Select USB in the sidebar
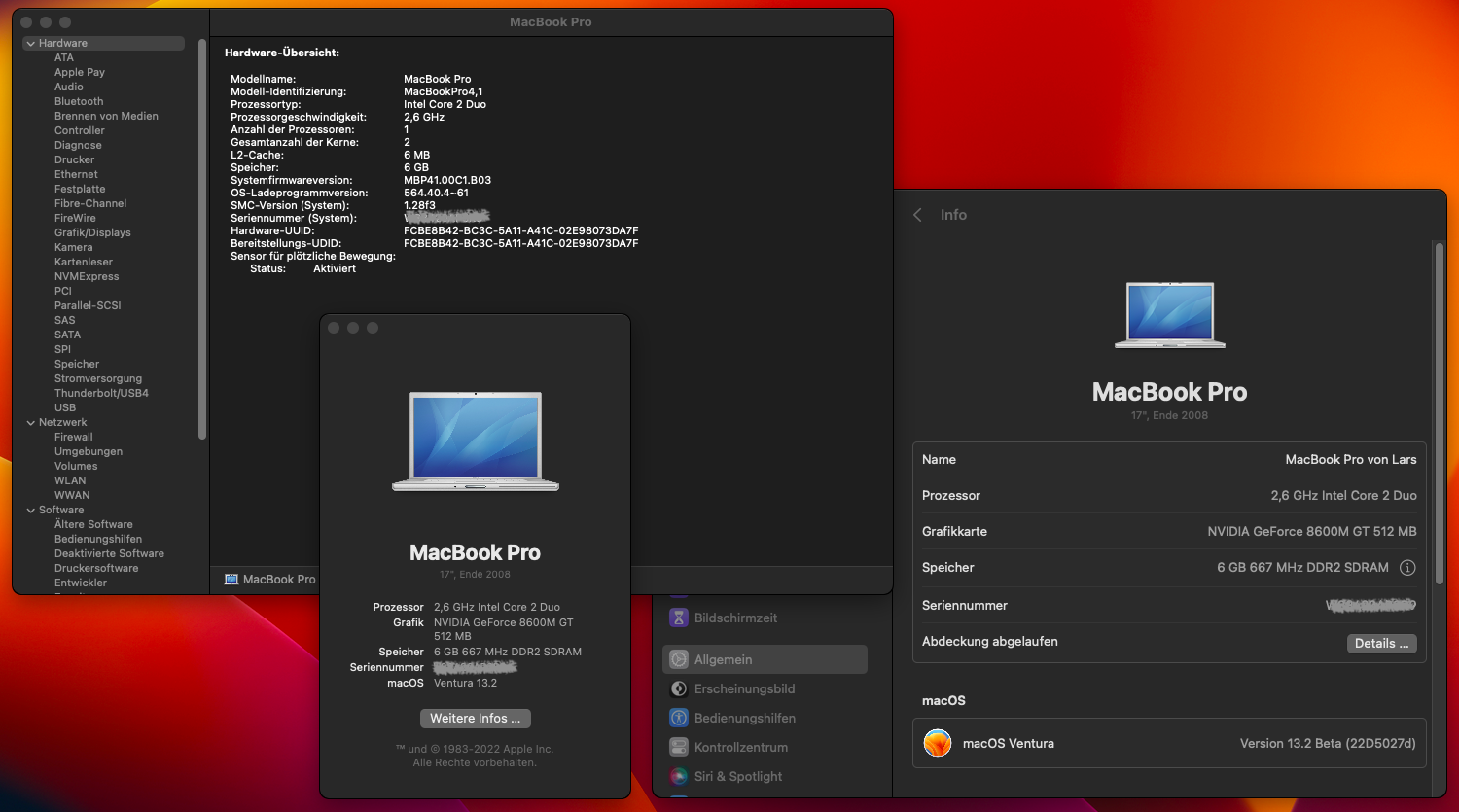Viewport: 1459px width, 812px height. [65, 407]
